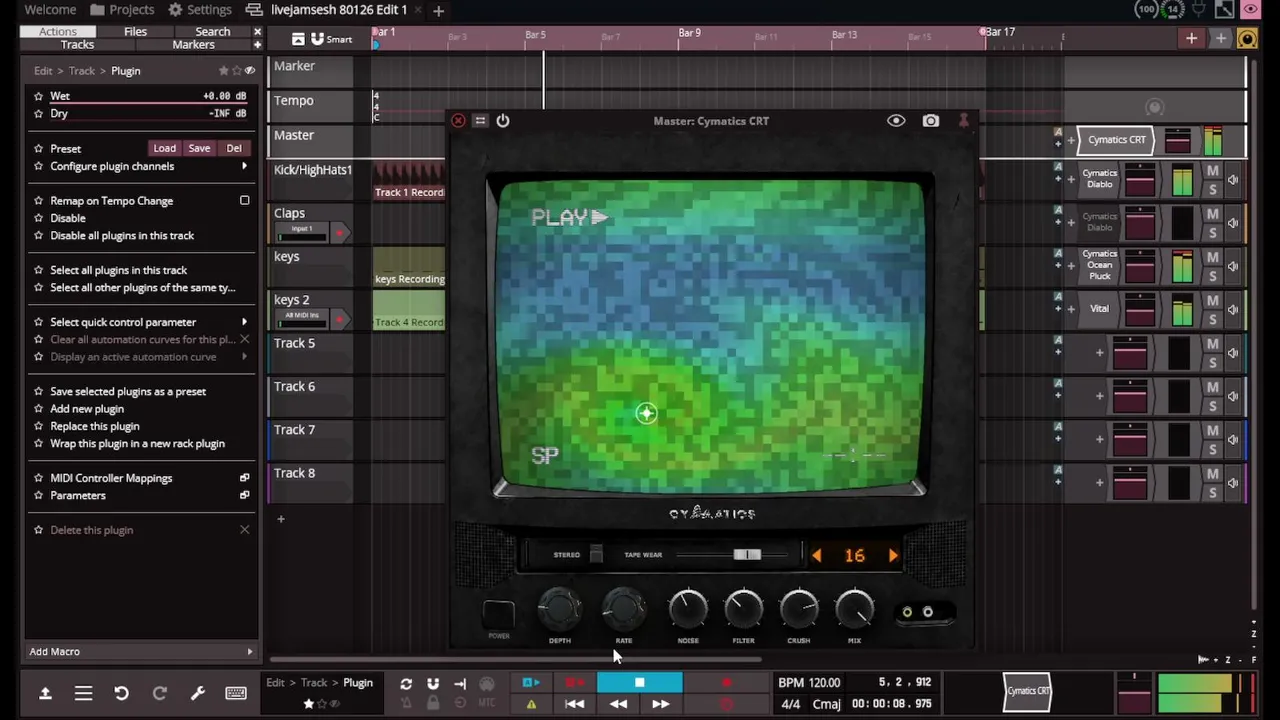
Task: Add new track with red plus button
Action: pyautogui.click(x=1191, y=38)
